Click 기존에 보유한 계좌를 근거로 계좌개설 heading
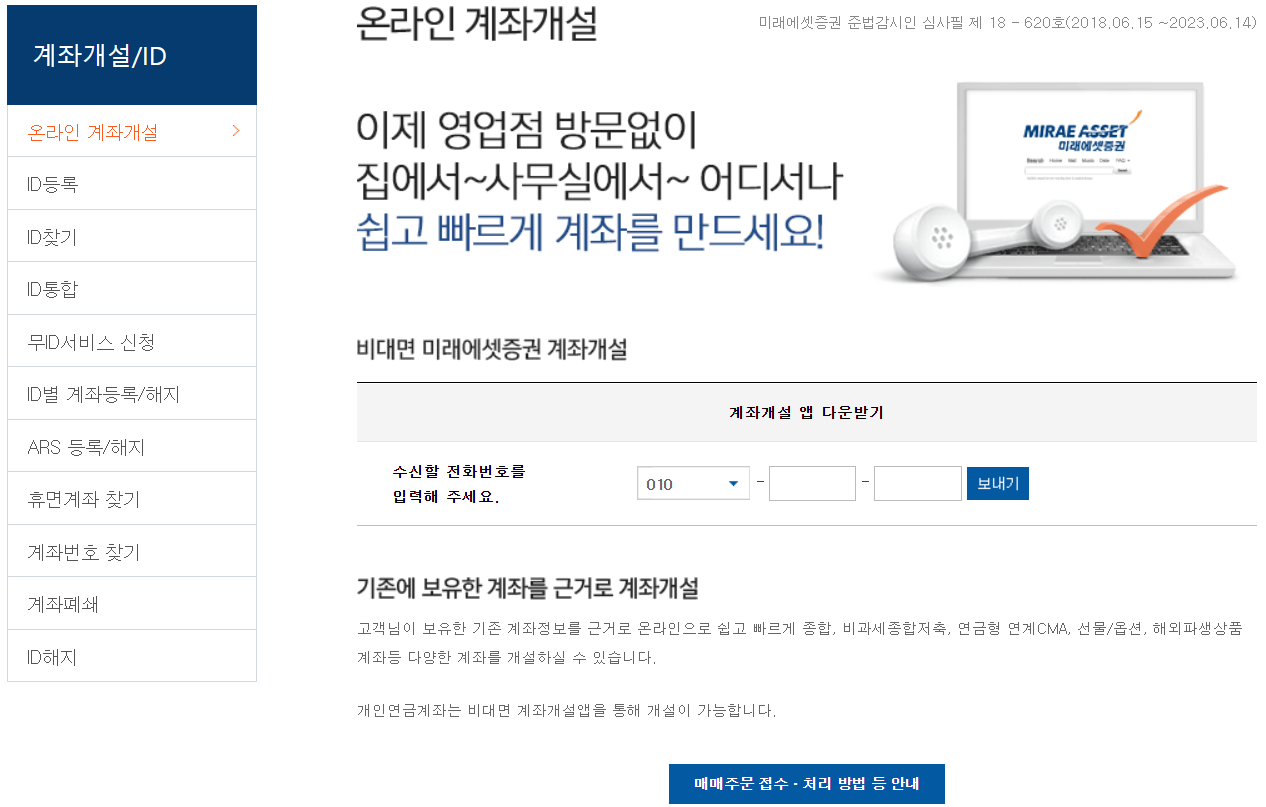Screen dimensions: 1266x807 coord(527,587)
